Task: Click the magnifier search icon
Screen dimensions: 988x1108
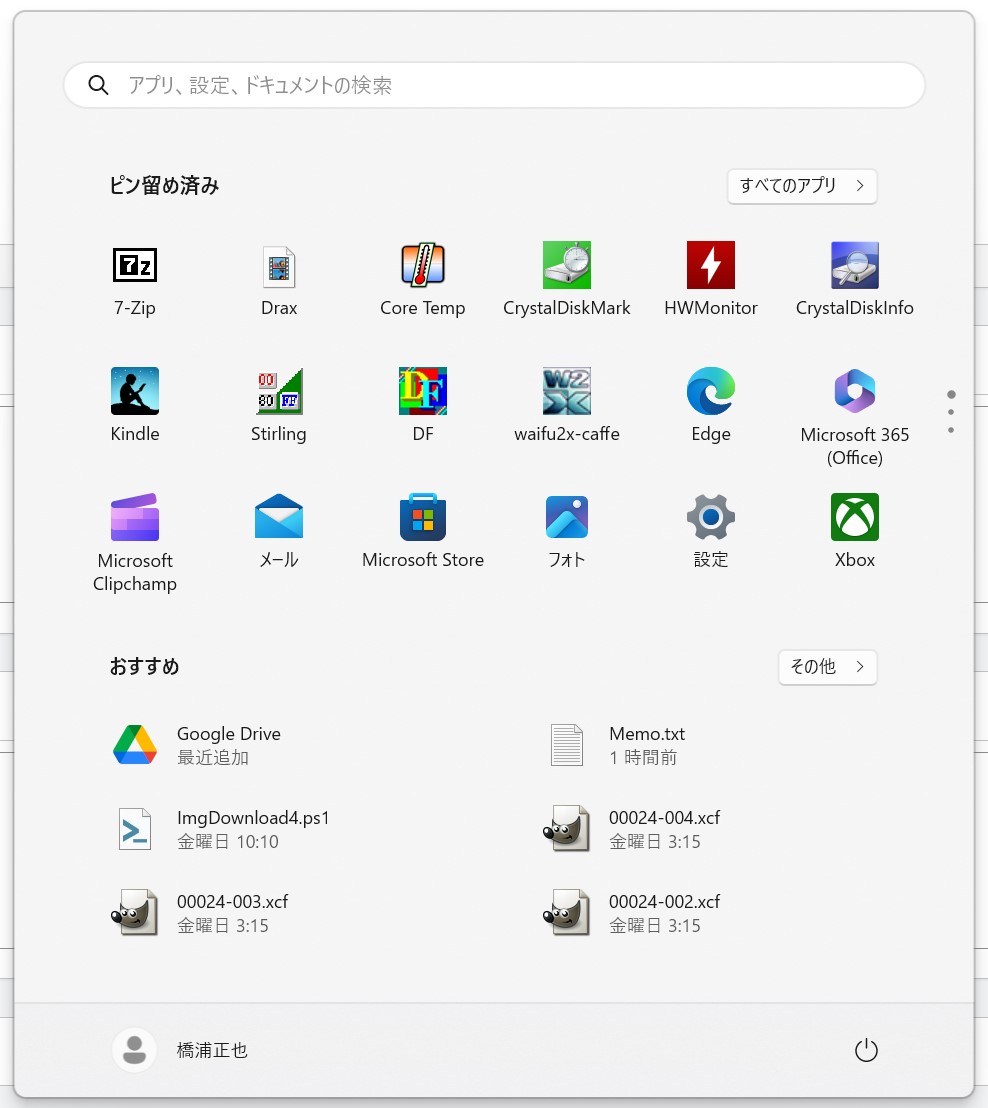Action: [98, 86]
